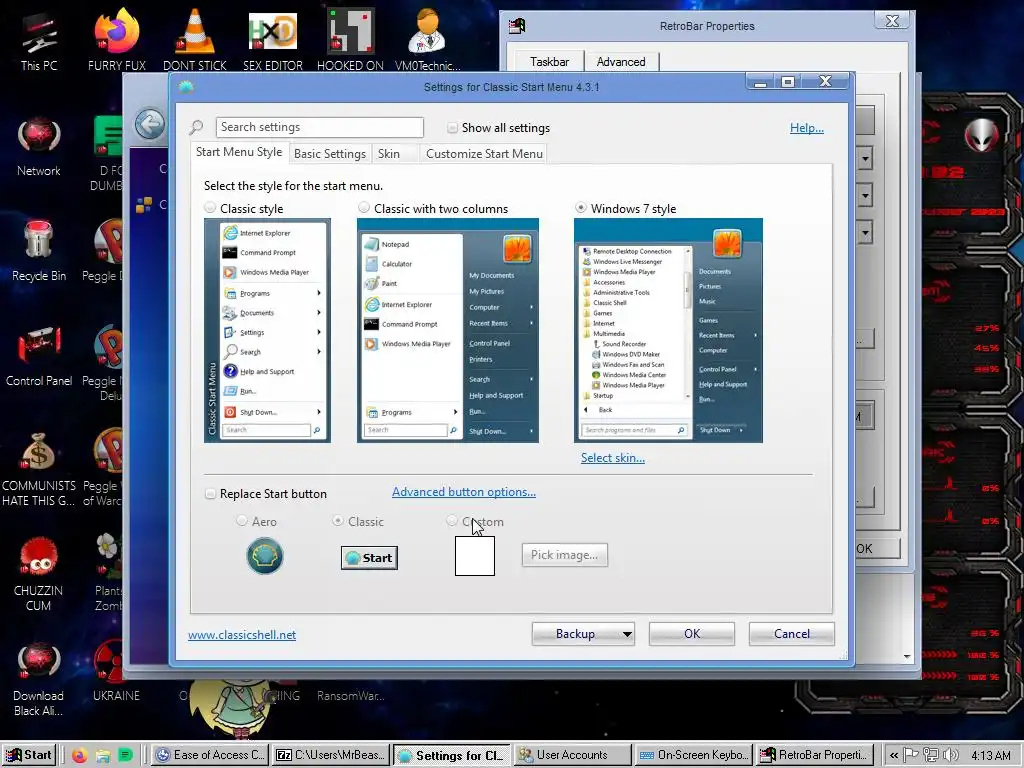1024x768 pixels.
Task: Open the Firefox desktop shortcut labeled FURRY FUX
Action: tap(116, 40)
